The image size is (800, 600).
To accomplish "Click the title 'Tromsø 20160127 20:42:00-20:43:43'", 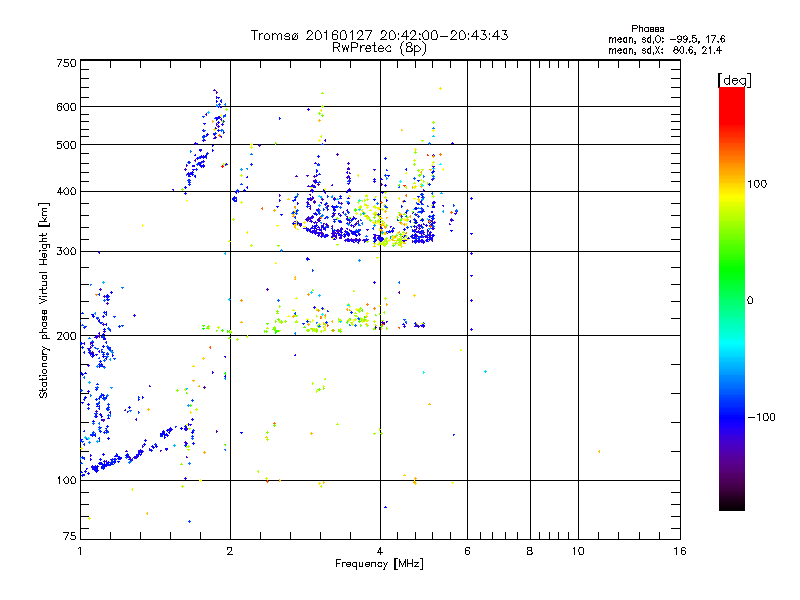I will tap(379, 35).
